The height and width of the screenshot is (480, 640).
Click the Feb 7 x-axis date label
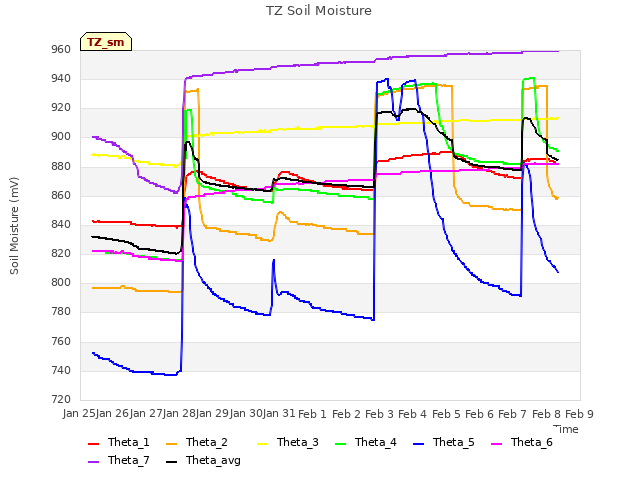513,414
